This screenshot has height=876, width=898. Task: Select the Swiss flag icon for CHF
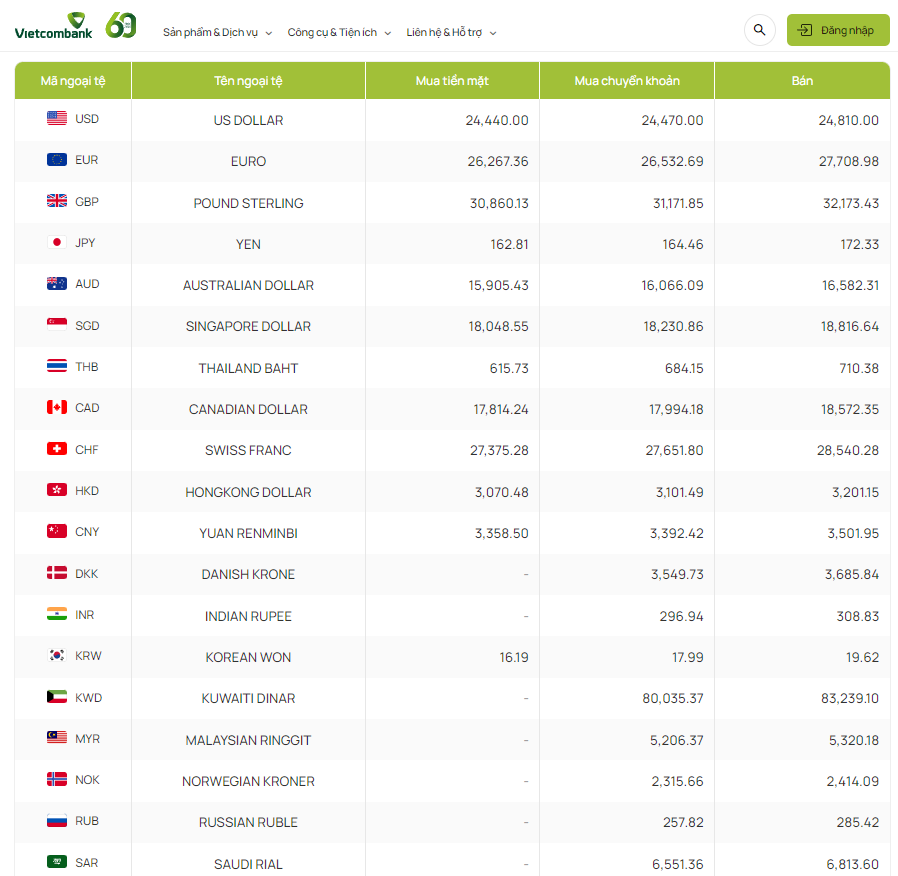pos(57,449)
